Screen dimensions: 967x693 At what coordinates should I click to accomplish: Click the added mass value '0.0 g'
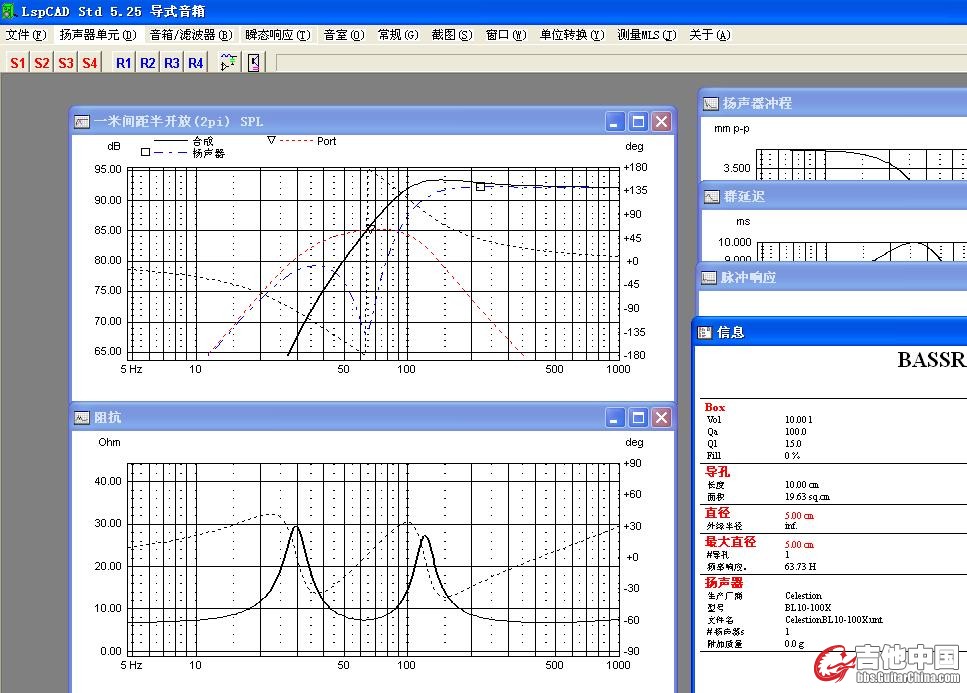click(794, 644)
